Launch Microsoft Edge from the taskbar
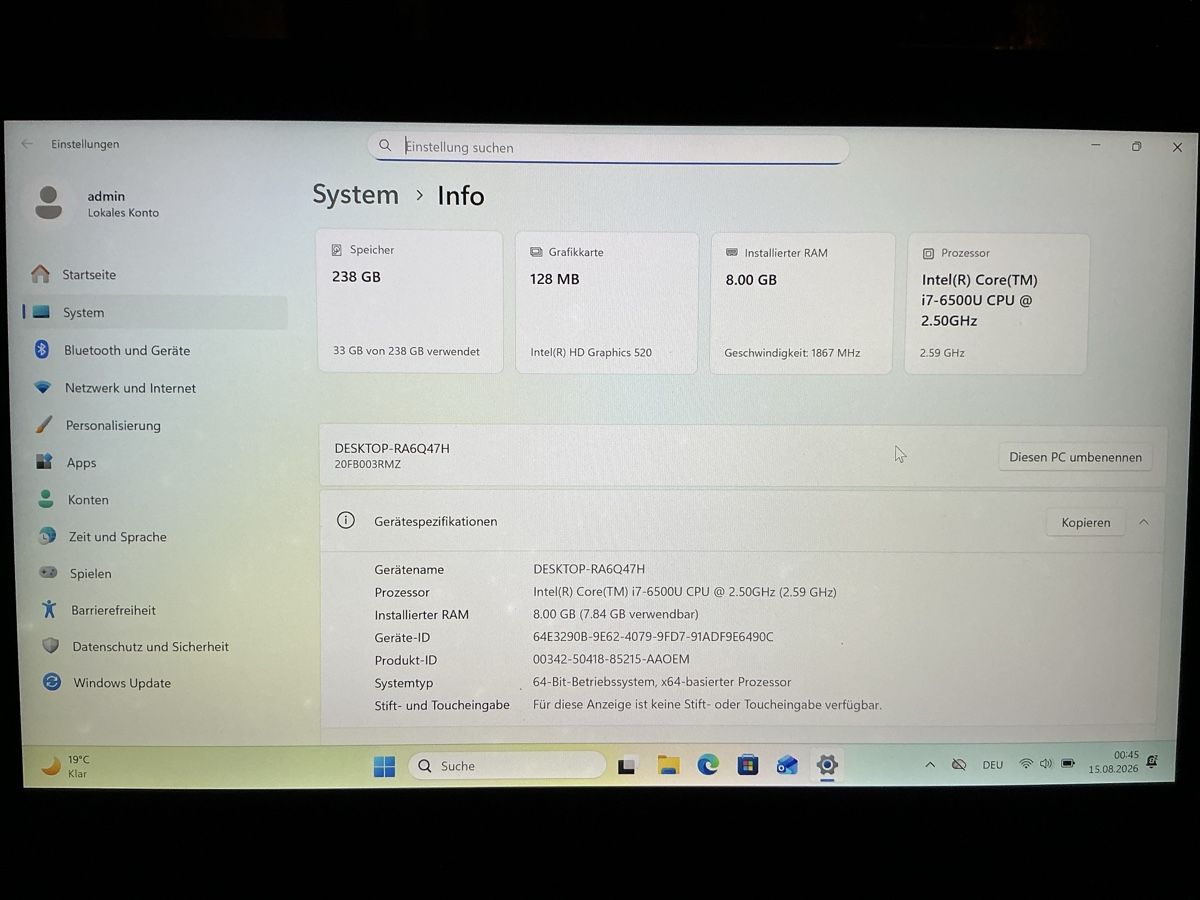 click(708, 766)
